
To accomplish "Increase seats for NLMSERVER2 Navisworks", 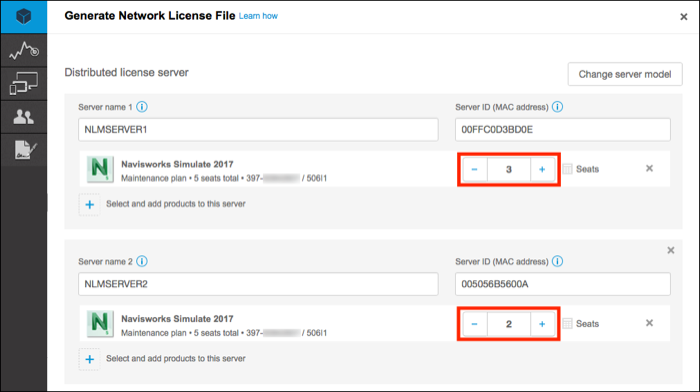I will [x=542, y=324].
